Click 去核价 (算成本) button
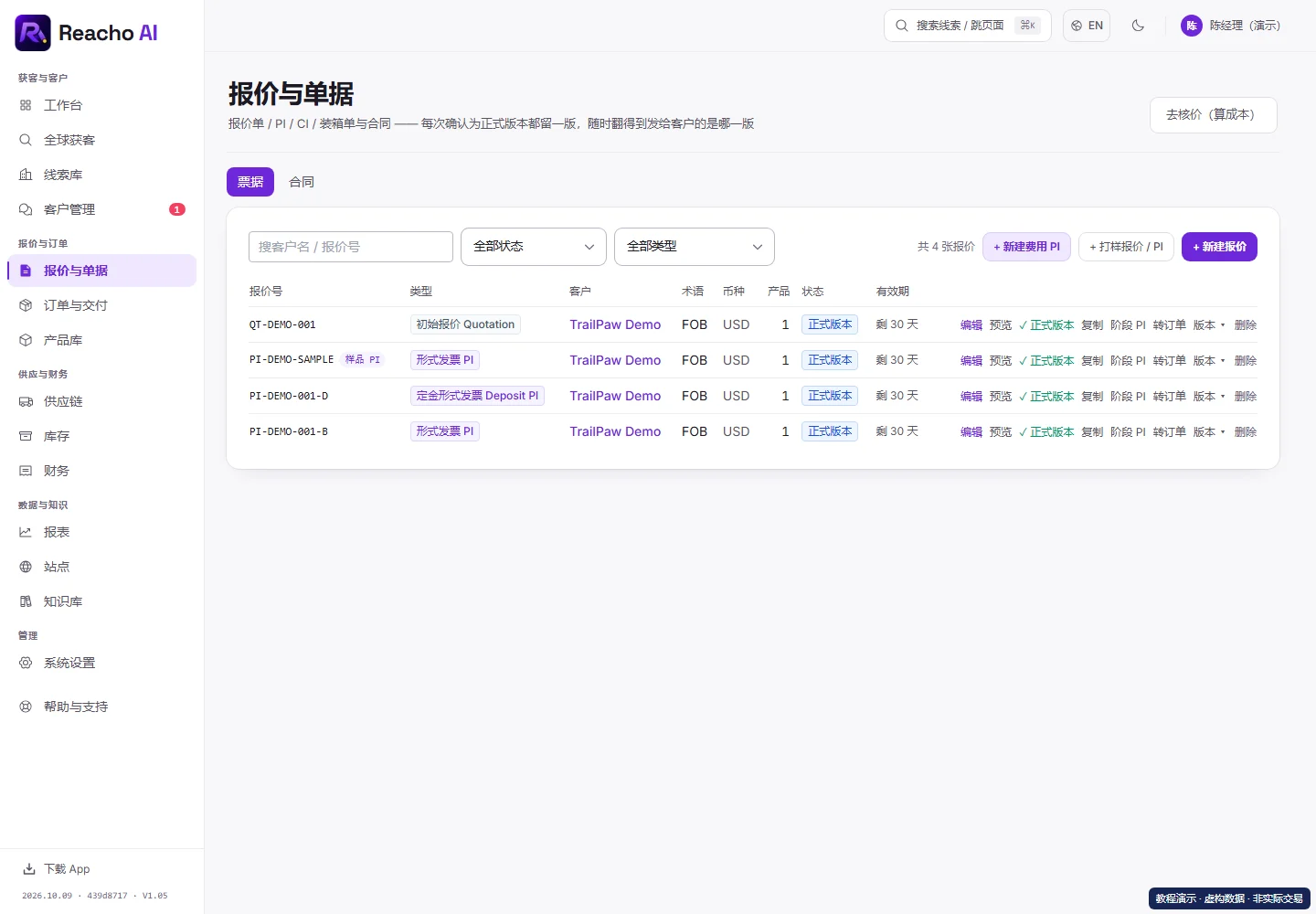Viewport: 1316px width, 914px height. (x=1213, y=115)
